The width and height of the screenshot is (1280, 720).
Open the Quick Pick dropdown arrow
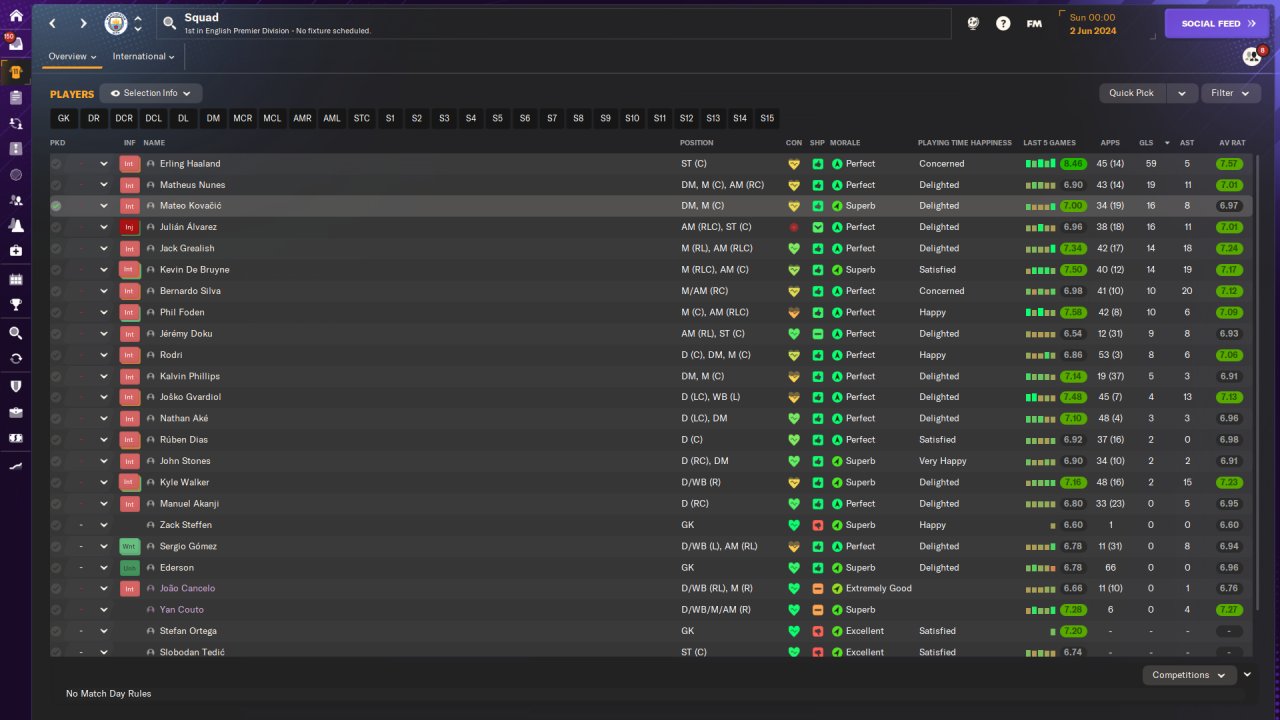pyautogui.click(x=1181, y=93)
